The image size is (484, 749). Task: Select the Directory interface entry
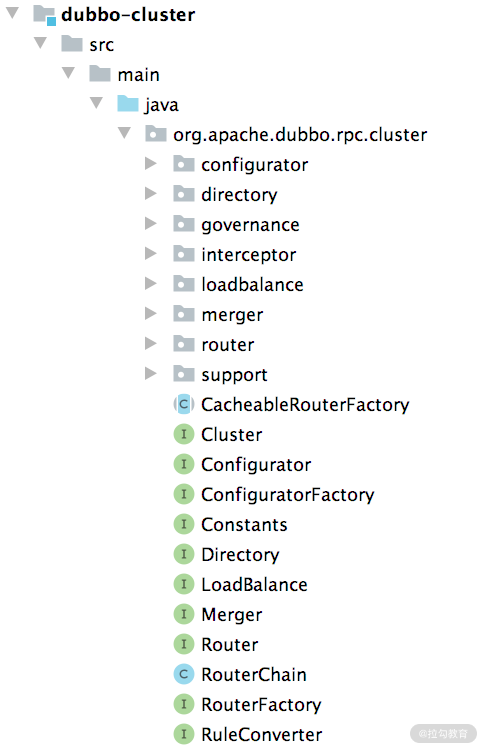(x=240, y=555)
